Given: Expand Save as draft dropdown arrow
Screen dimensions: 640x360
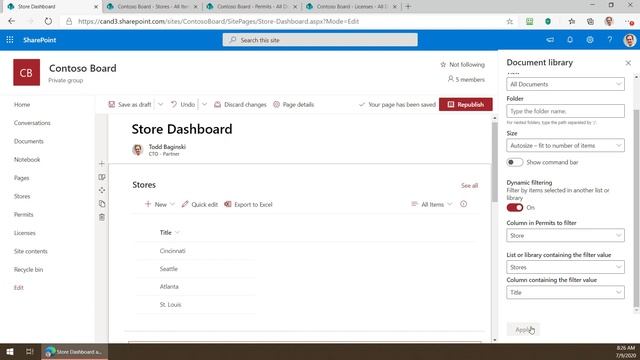Looking at the screenshot, I should [x=160, y=104].
